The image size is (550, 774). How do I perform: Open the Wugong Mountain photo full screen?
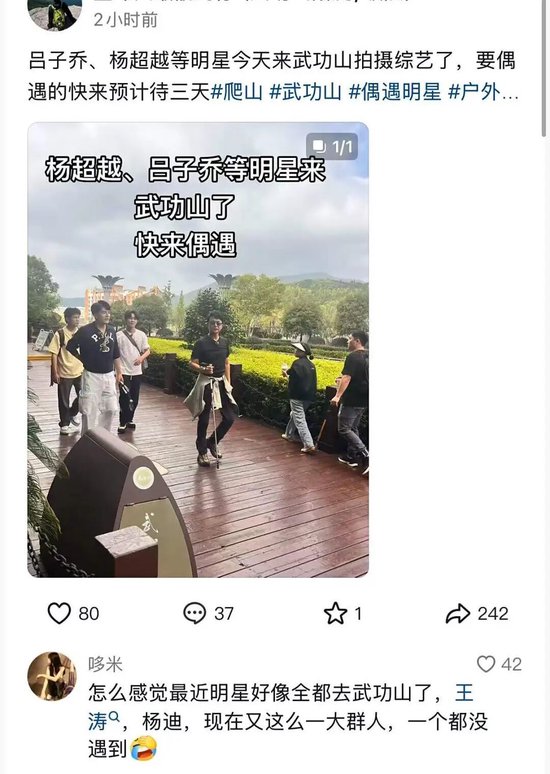pos(198,349)
